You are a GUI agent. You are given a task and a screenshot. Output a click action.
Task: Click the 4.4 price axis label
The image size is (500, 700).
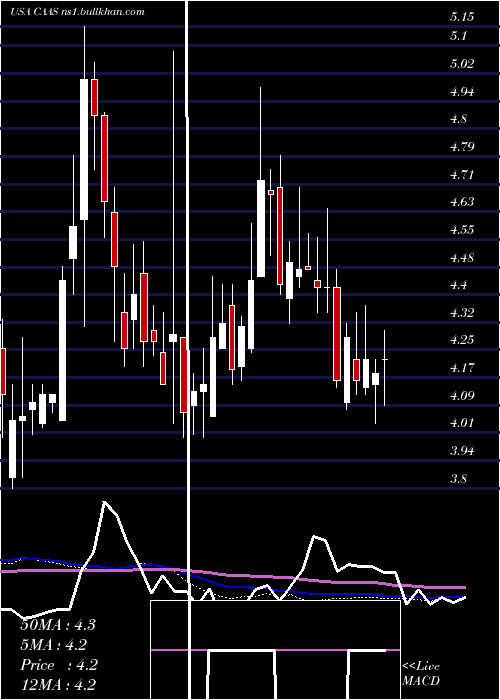click(x=459, y=284)
